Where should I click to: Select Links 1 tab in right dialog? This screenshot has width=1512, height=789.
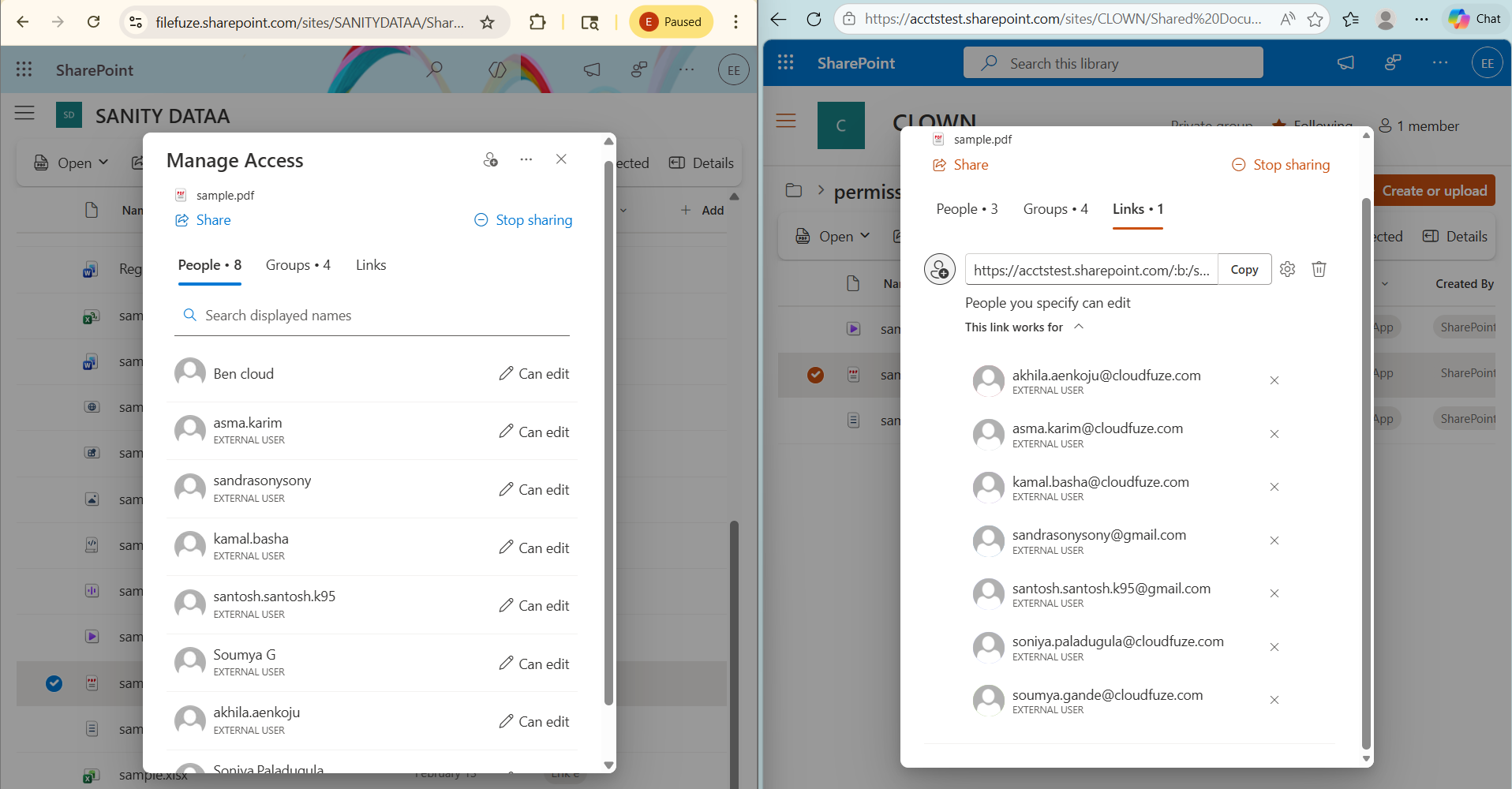coord(1138,209)
